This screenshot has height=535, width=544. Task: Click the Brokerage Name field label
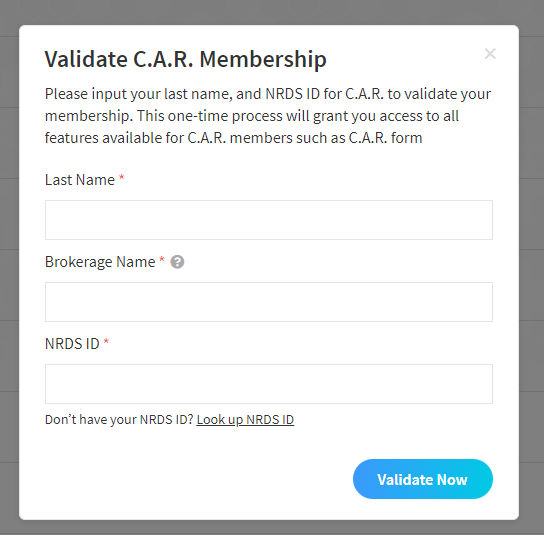100,262
